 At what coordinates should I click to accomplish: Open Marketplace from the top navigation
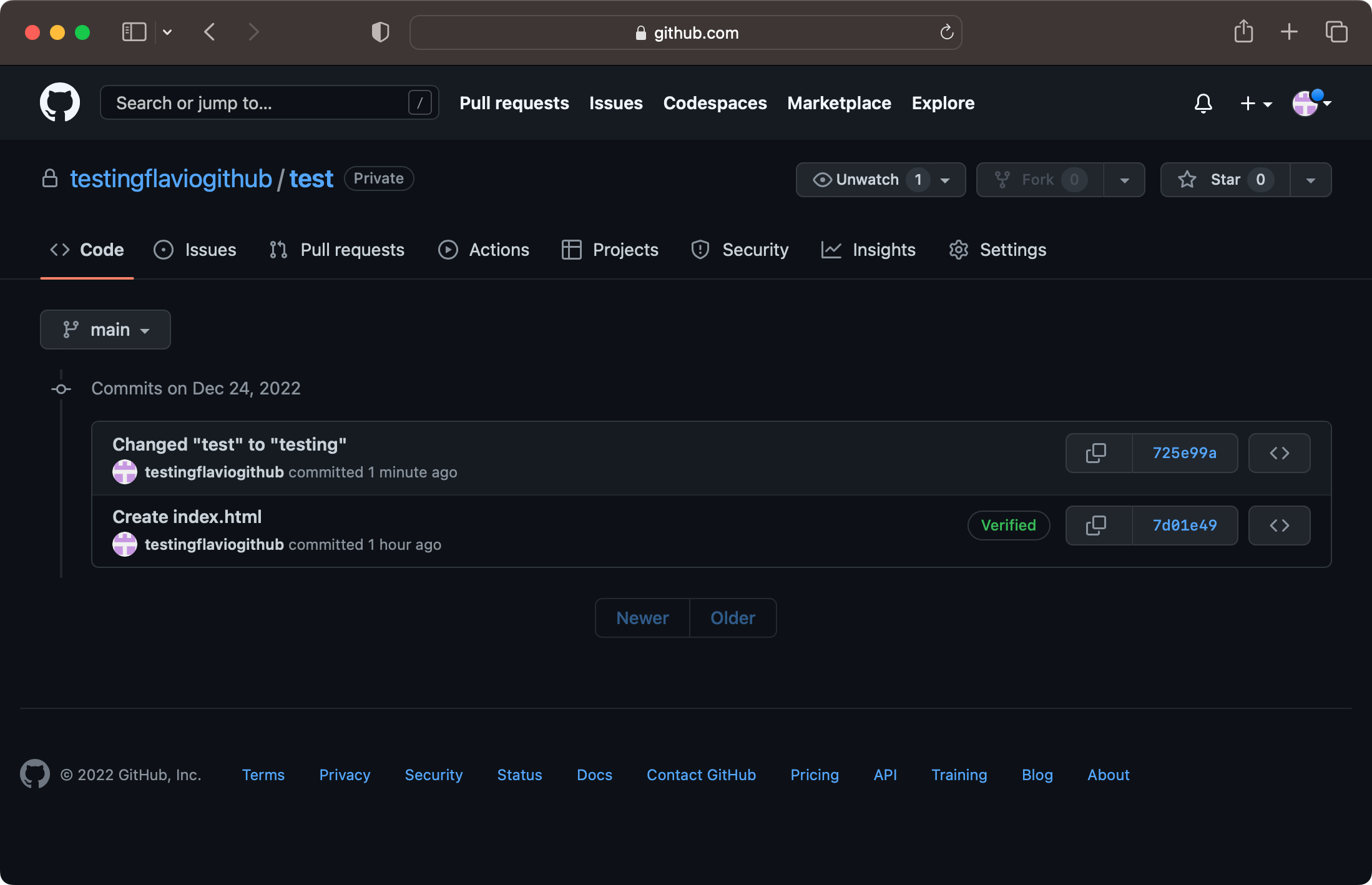pos(839,103)
